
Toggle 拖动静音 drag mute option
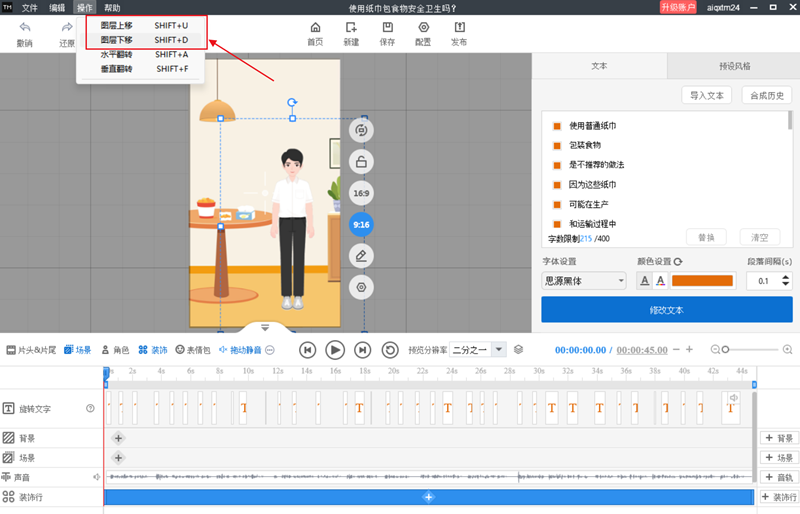point(240,350)
